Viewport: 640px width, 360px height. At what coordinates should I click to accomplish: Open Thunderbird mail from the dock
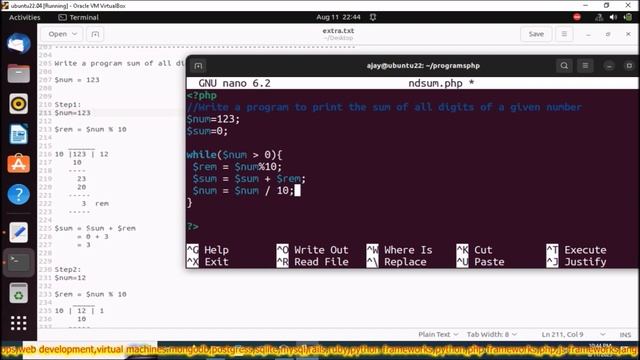[x=18, y=44]
